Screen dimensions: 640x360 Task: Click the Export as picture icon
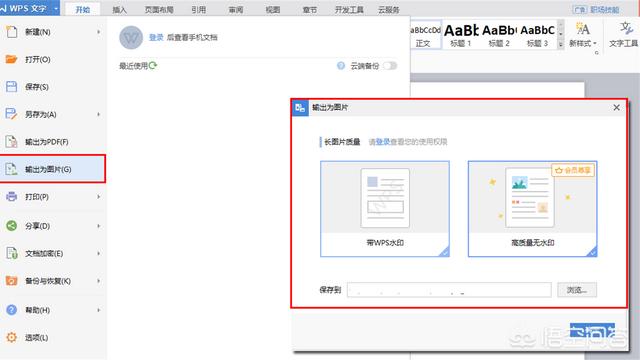pyautogui.click(x=11, y=169)
